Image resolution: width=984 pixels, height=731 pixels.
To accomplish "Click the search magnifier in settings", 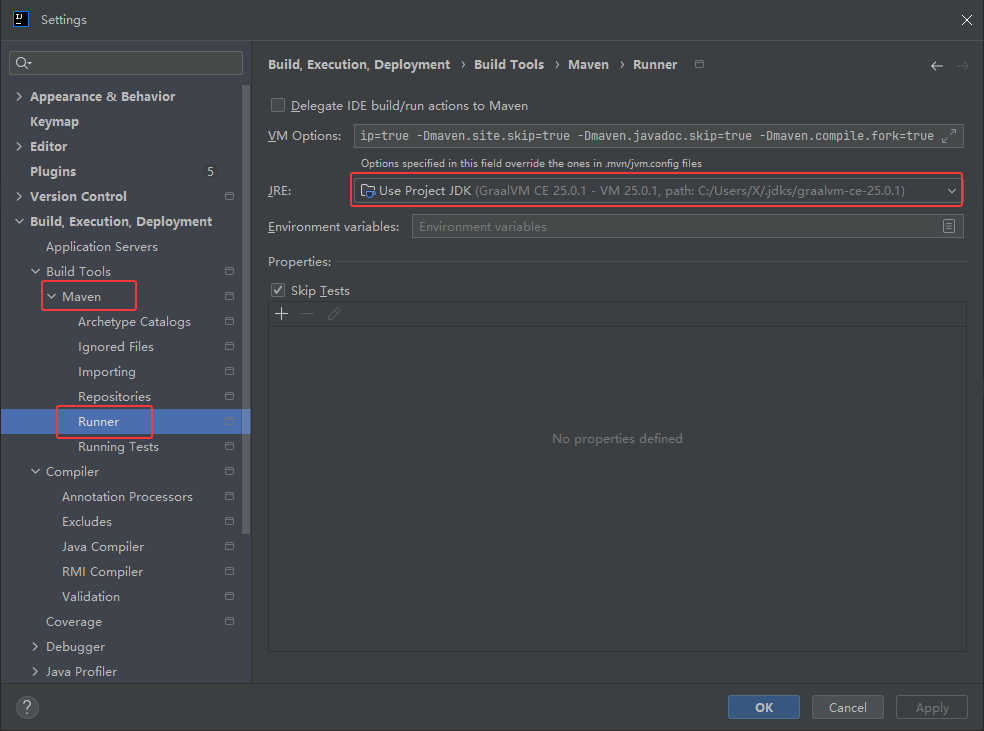I will 22,62.
